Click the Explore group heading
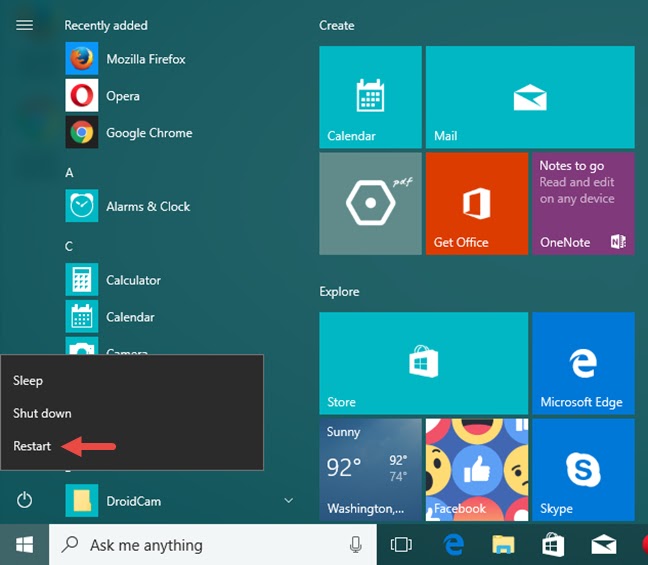Image resolution: width=648 pixels, height=565 pixels. (x=339, y=292)
